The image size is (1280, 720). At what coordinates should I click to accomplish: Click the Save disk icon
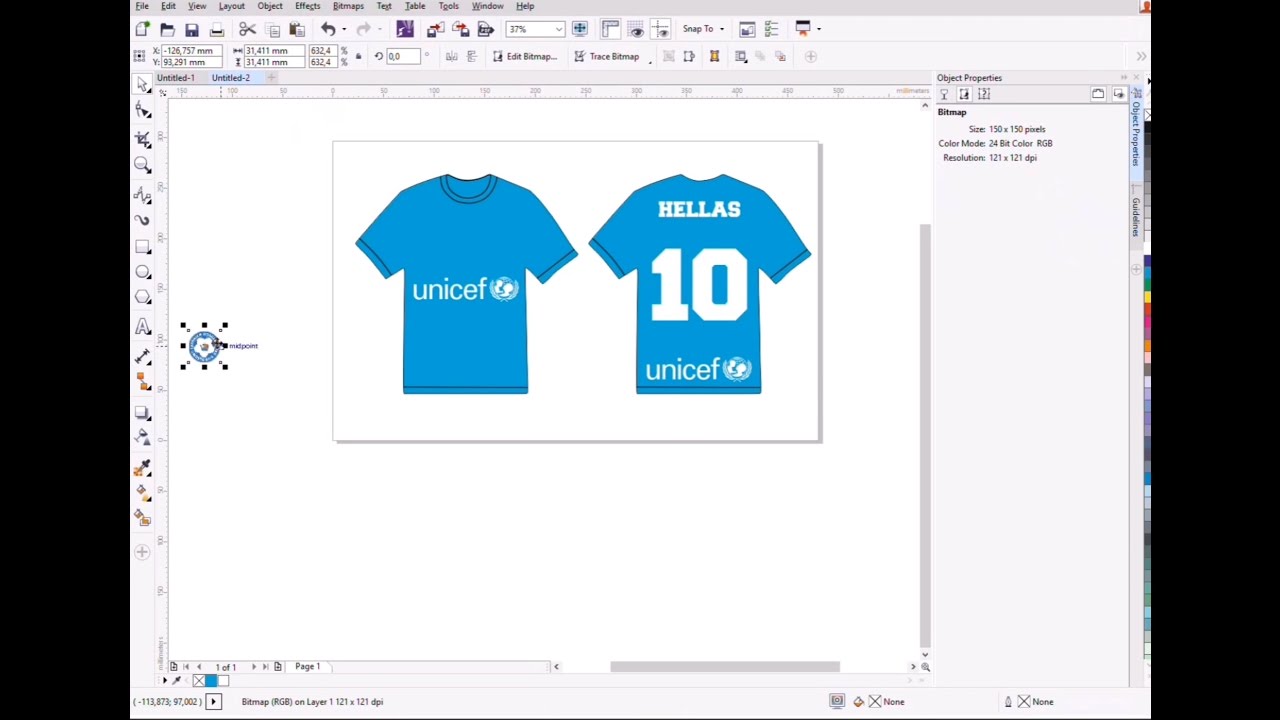click(192, 29)
